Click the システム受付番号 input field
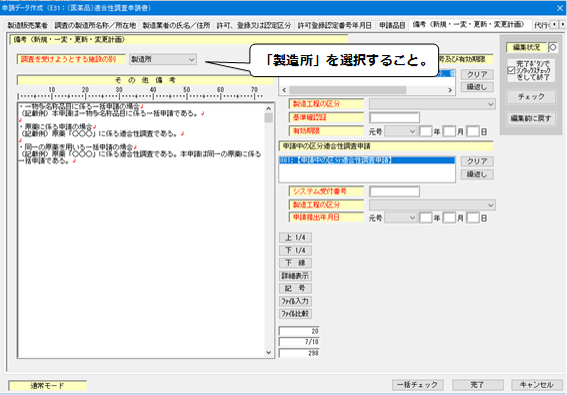Screen dimensions: 567x395 (394, 192)
